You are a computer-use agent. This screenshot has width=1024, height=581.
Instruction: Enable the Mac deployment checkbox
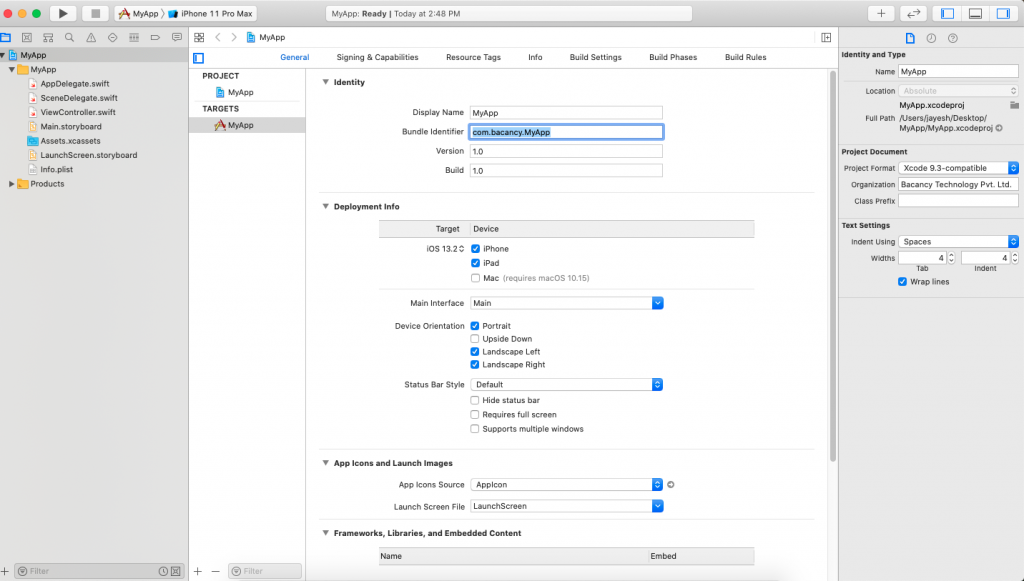(474, 278)
